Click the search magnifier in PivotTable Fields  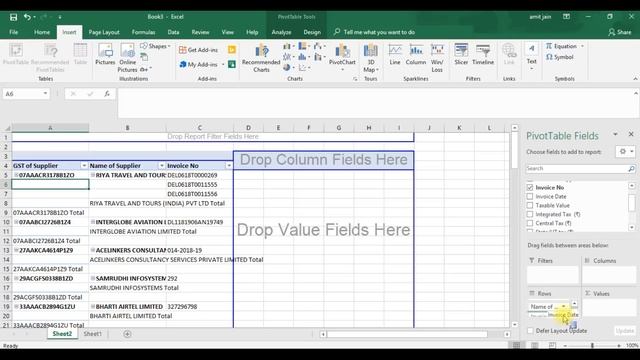point(631,169)
